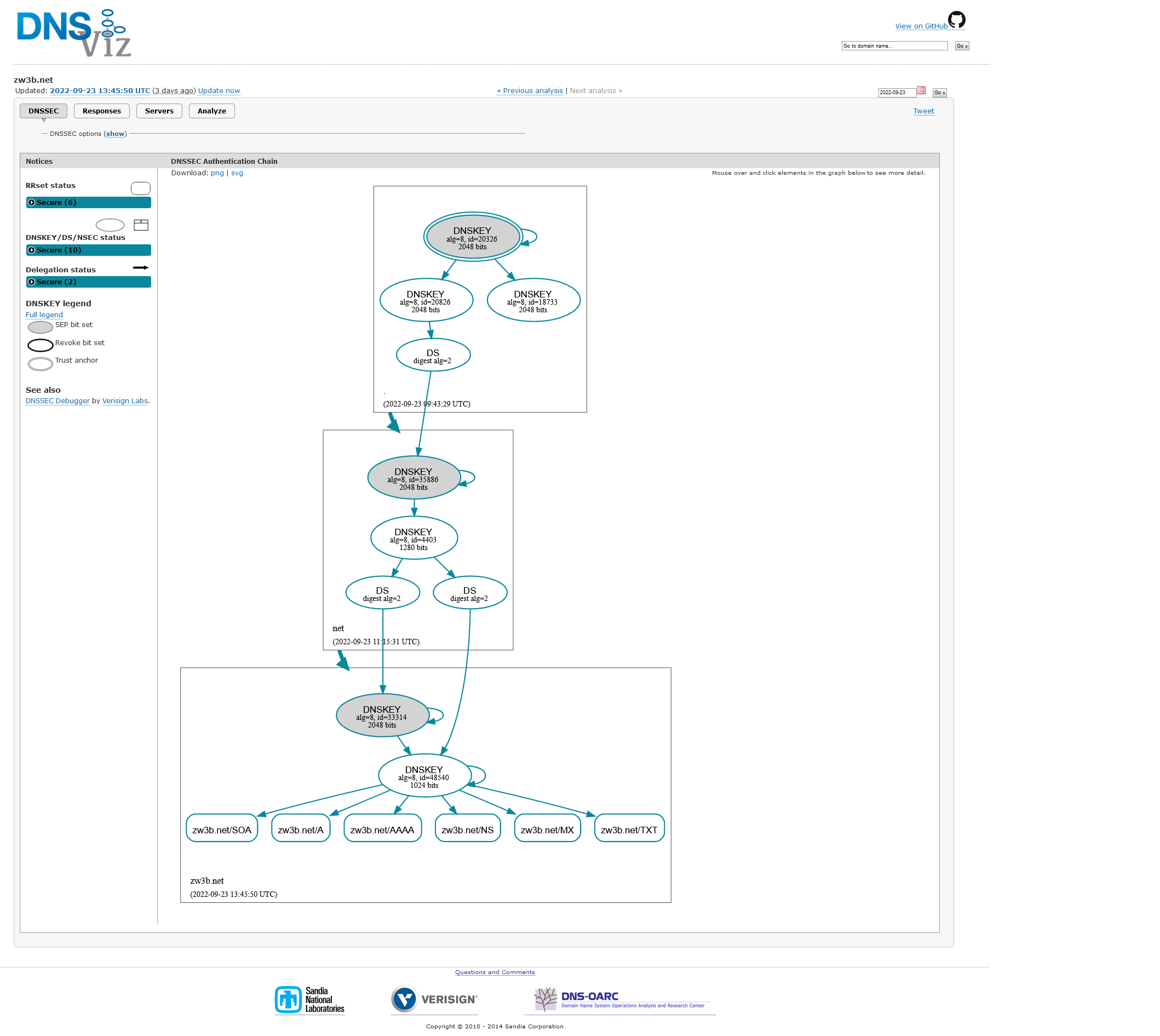Download the graph as svg
Image resolution: width=1160 pixels, height=1036 pixels.
coord(237,173)
